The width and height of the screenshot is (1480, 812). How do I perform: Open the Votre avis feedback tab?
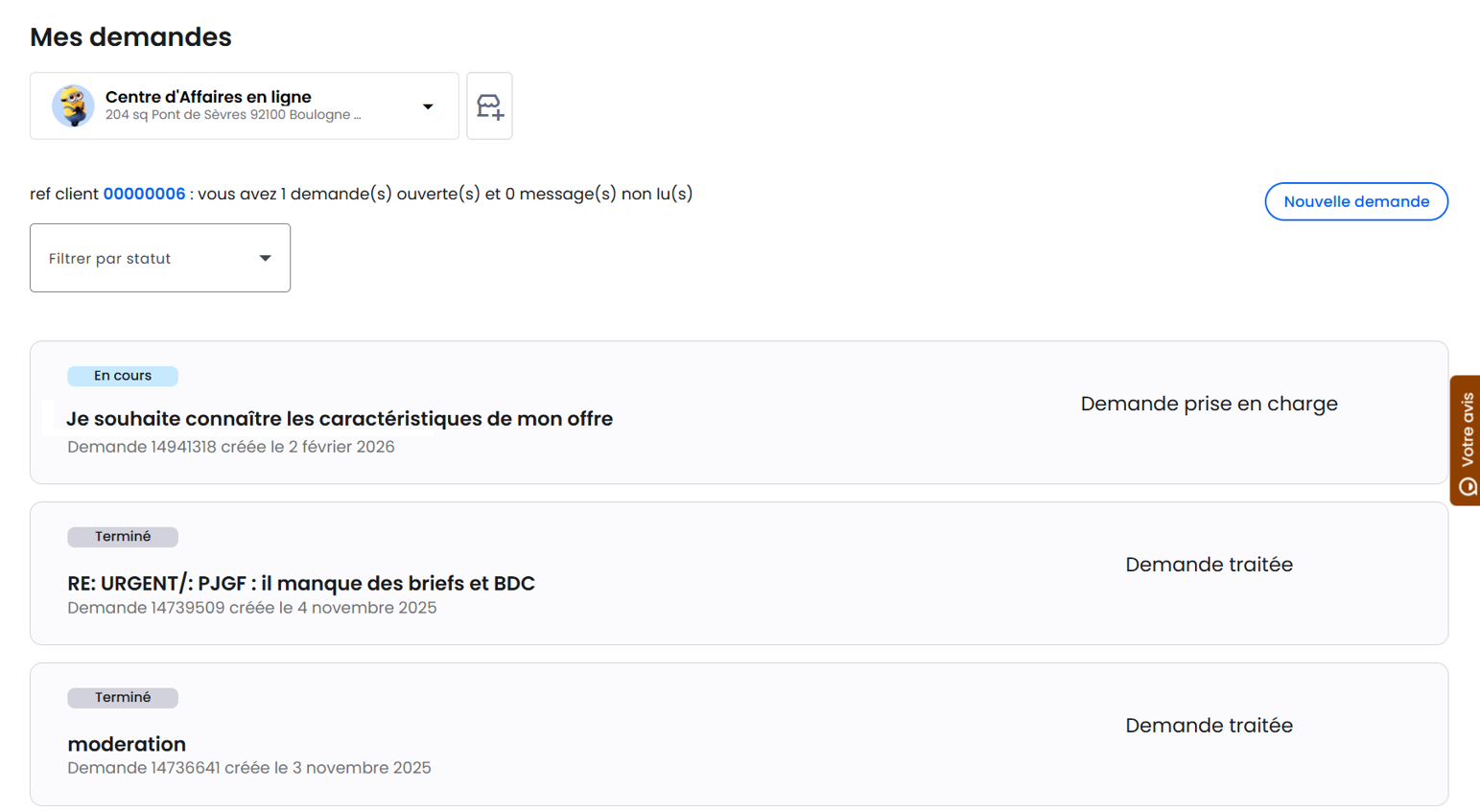click(x=1466, y=440)
